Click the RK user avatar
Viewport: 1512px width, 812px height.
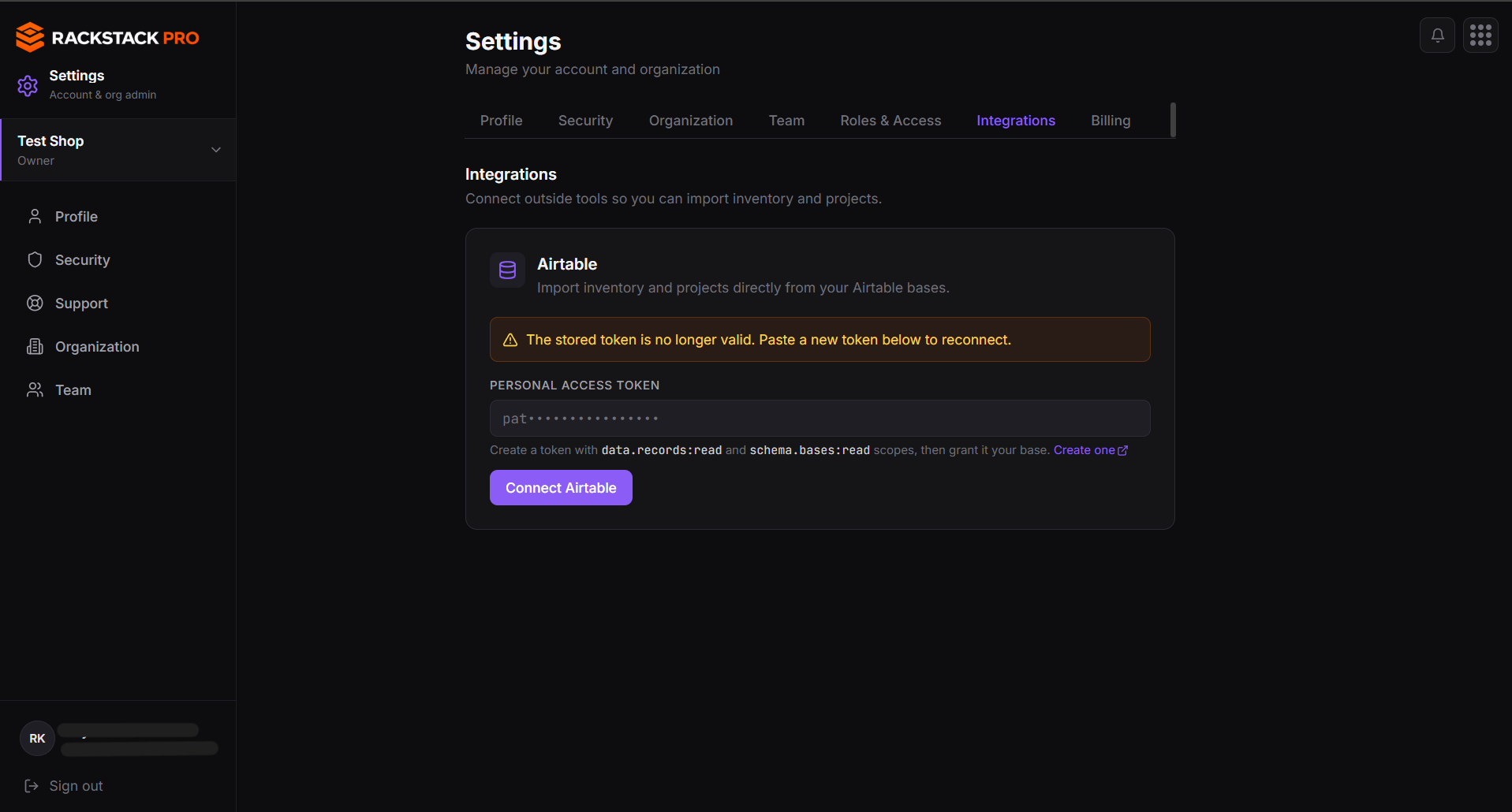click(37, 738)
